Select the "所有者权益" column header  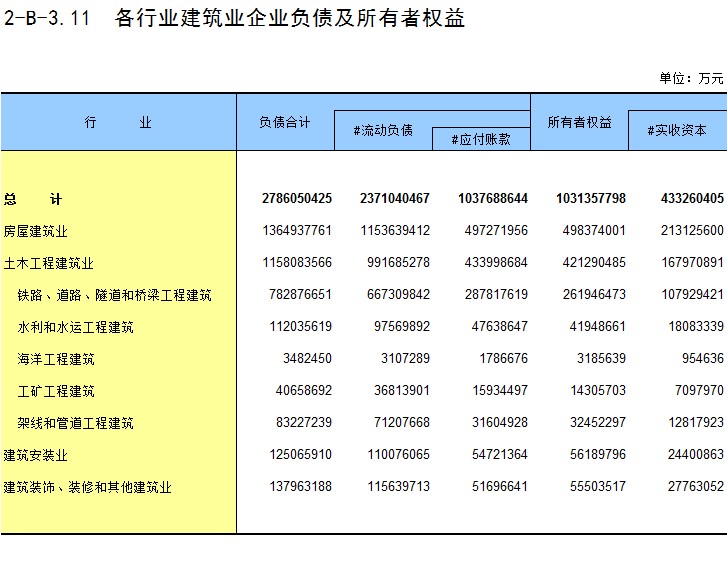(x=579, y=123)
